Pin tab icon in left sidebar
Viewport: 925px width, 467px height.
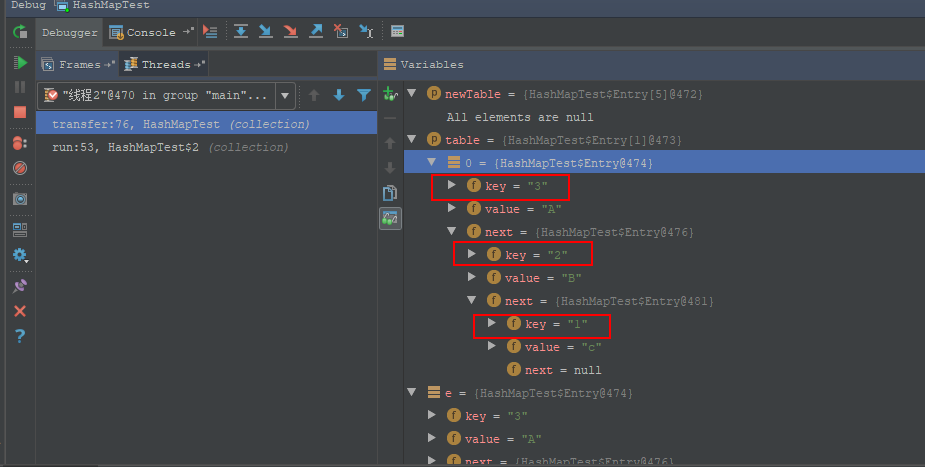pos(20,287)
